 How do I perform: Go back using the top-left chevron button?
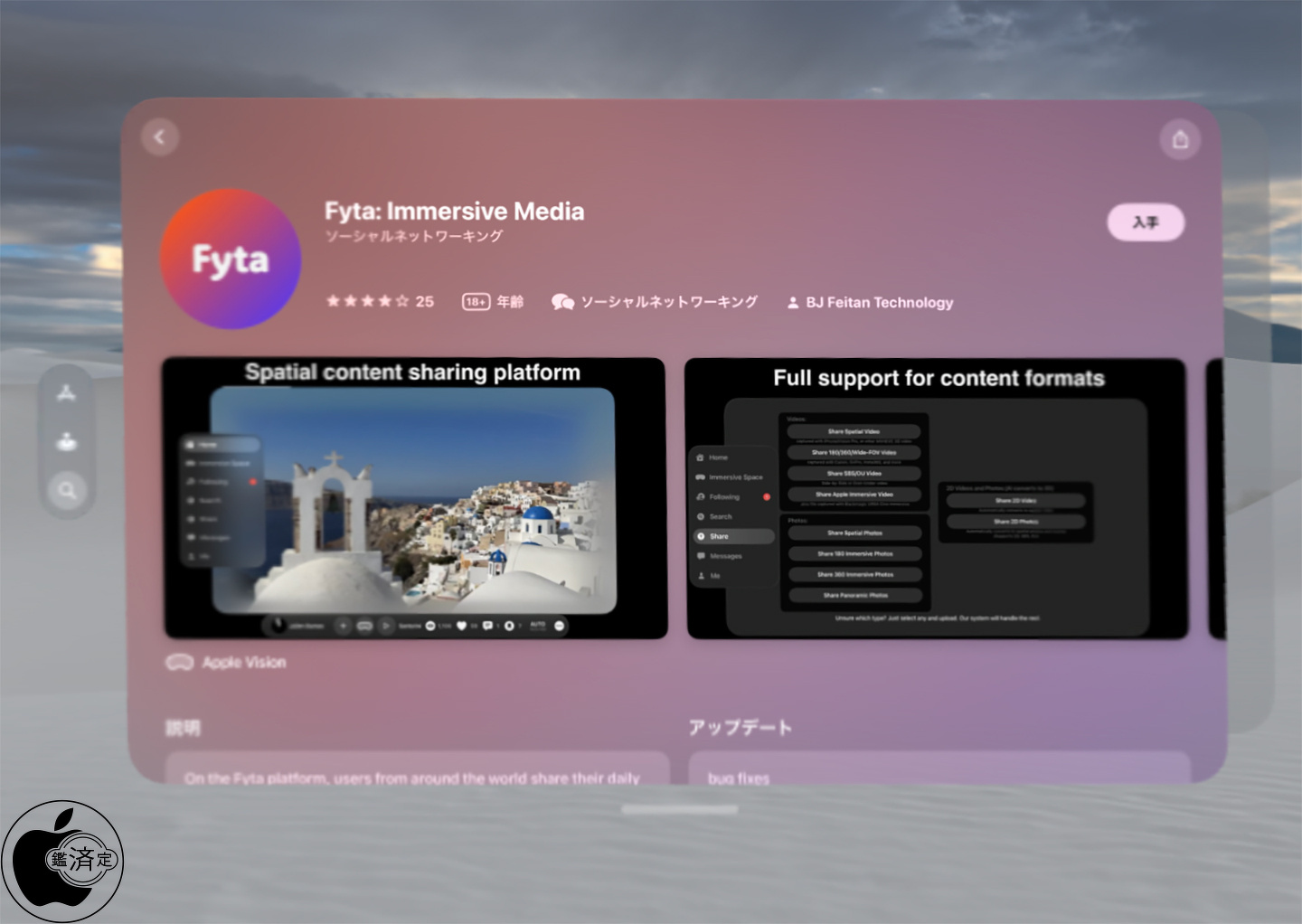pos(160,137)
